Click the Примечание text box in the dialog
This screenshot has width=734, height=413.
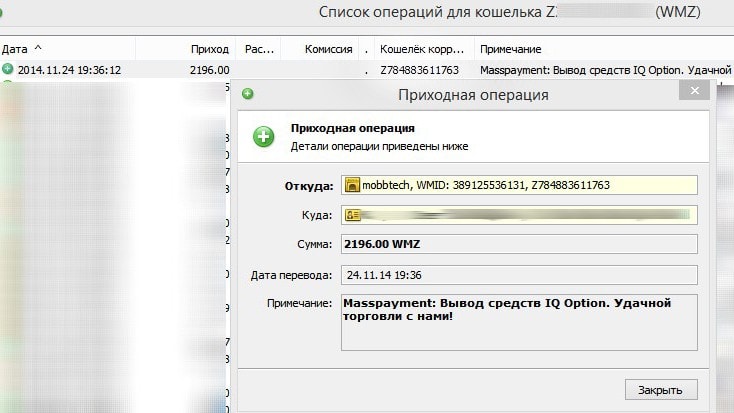tap(519, 322)
